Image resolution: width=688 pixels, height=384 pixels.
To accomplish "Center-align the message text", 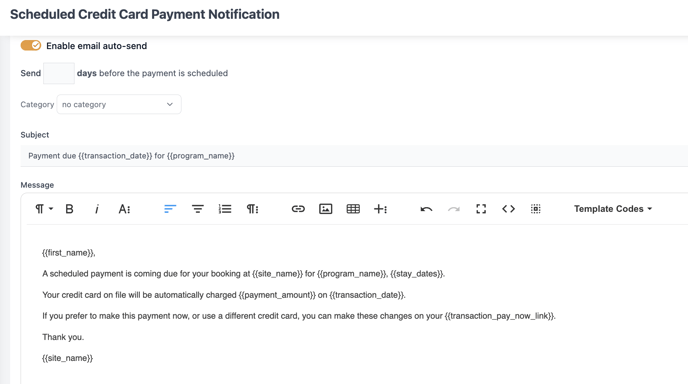I will tap(197, 209).
